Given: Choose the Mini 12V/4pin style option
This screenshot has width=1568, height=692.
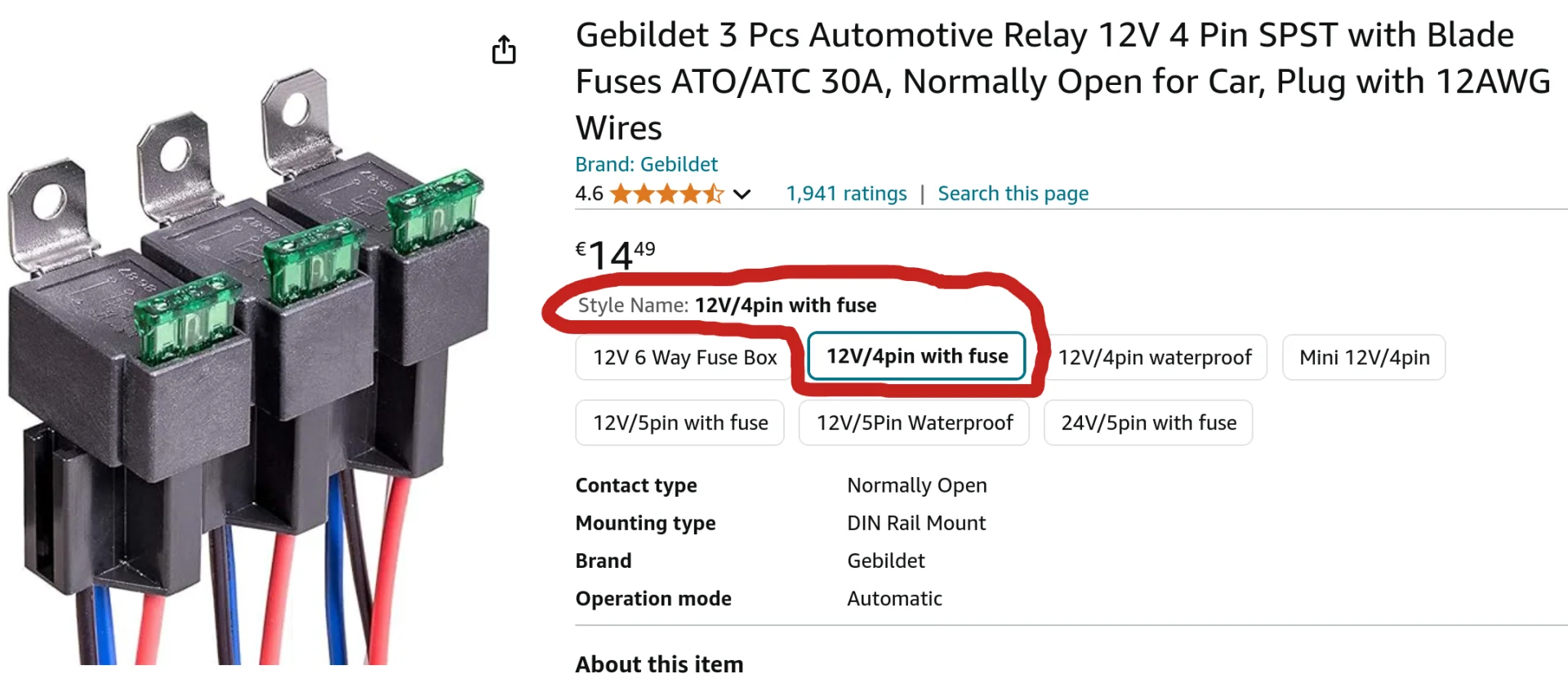Looking at the screenshot, I should pos(1364,358).
